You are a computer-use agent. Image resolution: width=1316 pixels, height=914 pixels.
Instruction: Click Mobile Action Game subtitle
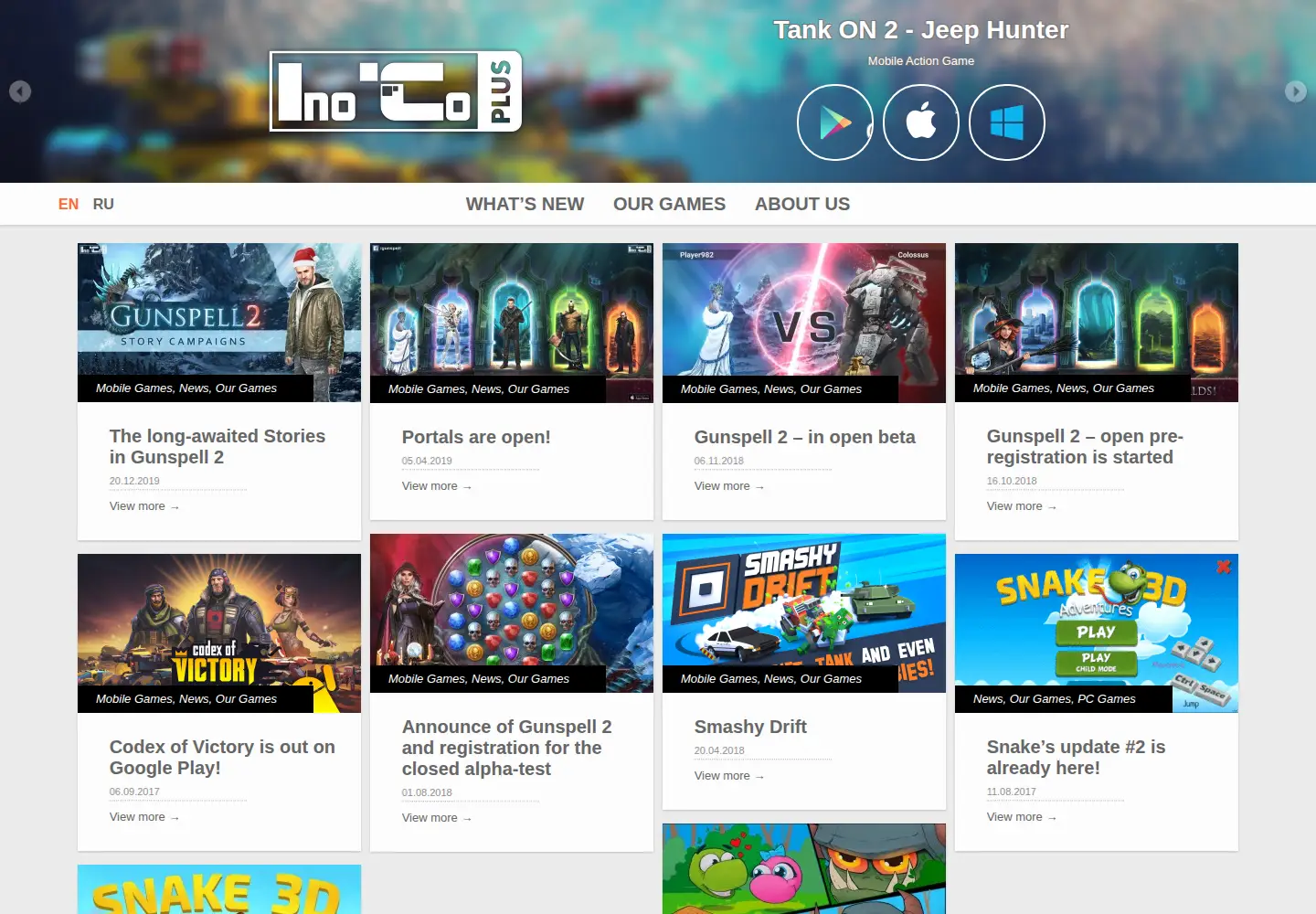921,61
